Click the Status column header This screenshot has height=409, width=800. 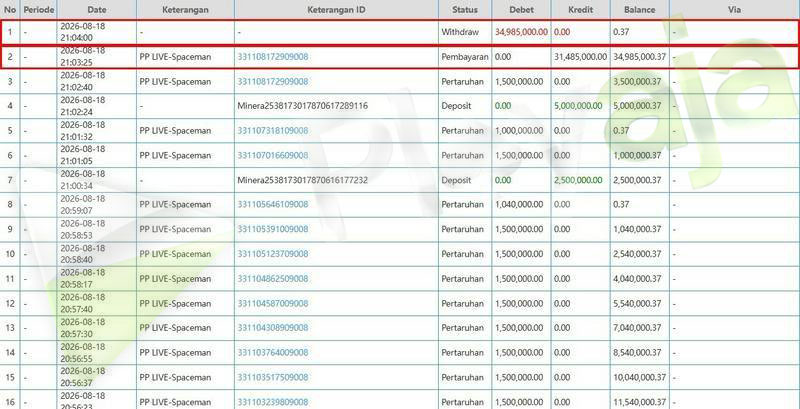click(465, 10)
